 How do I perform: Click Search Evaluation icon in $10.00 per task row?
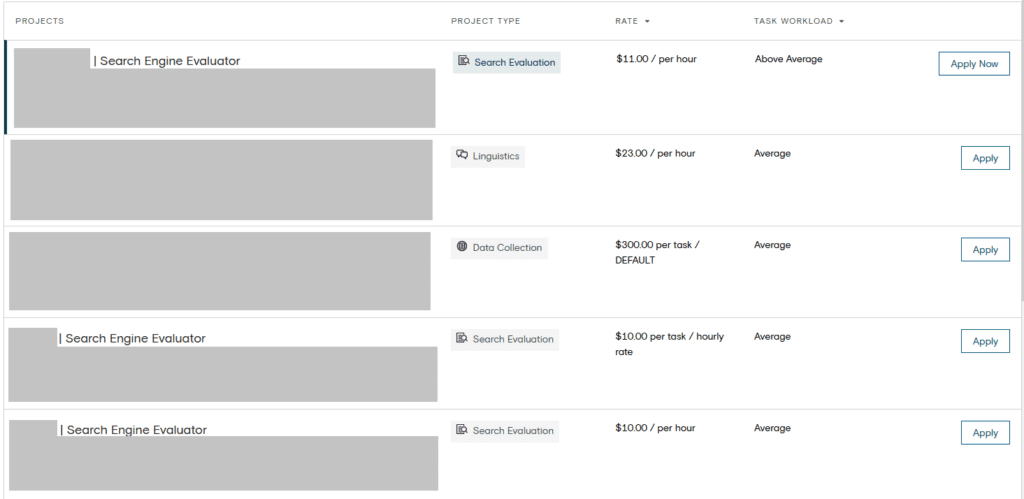462,338
